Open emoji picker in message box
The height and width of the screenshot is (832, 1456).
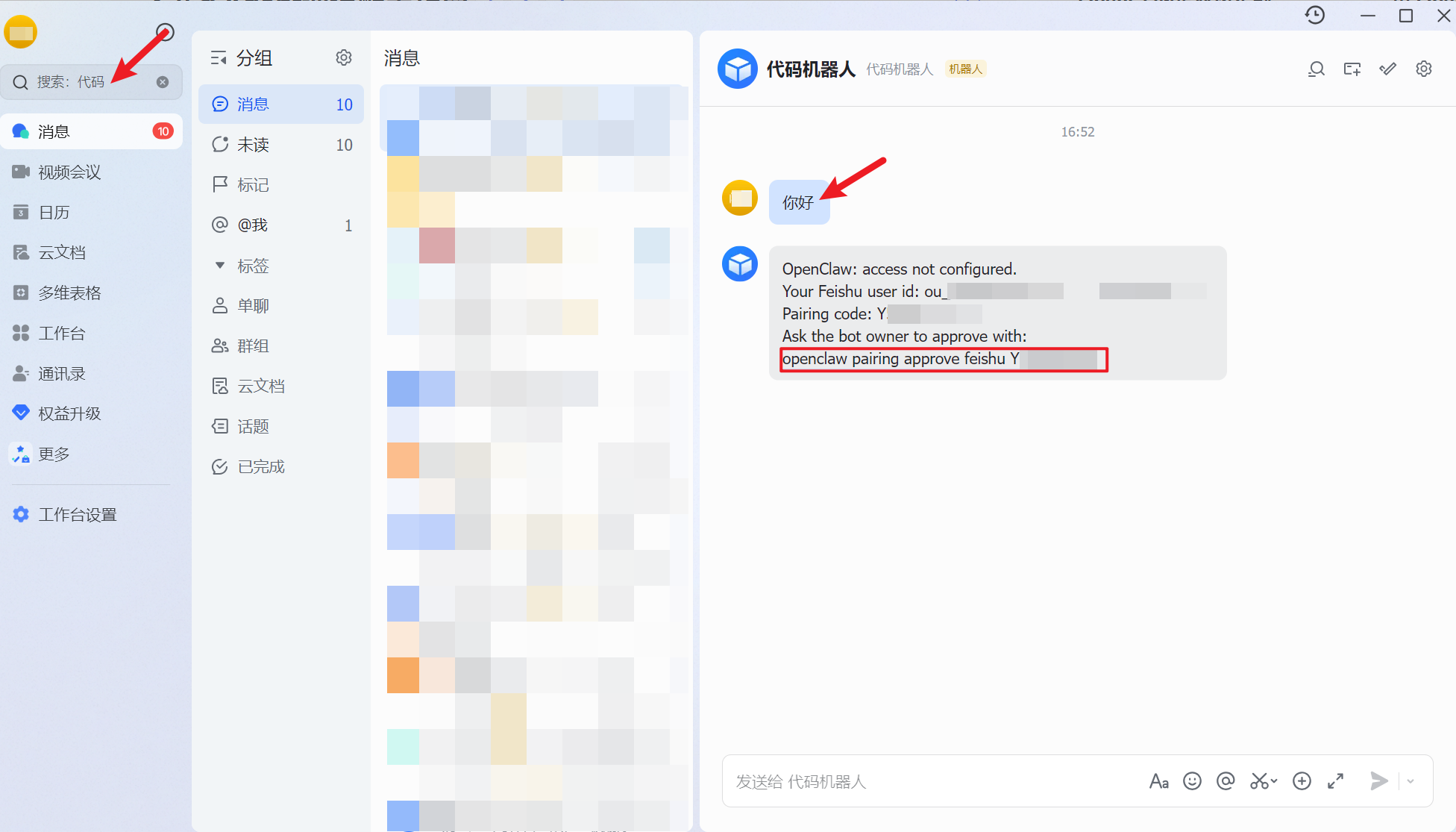pos(1193,781)
